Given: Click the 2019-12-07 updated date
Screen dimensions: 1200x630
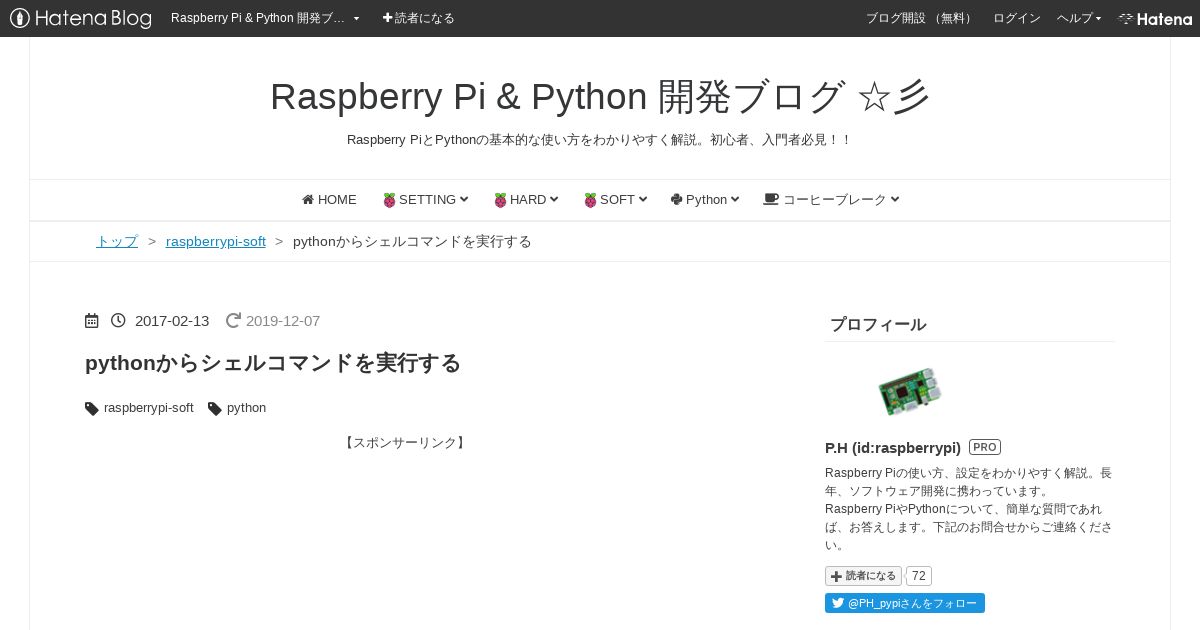Looking at the screenshot, I should click(x=283, y=321).
